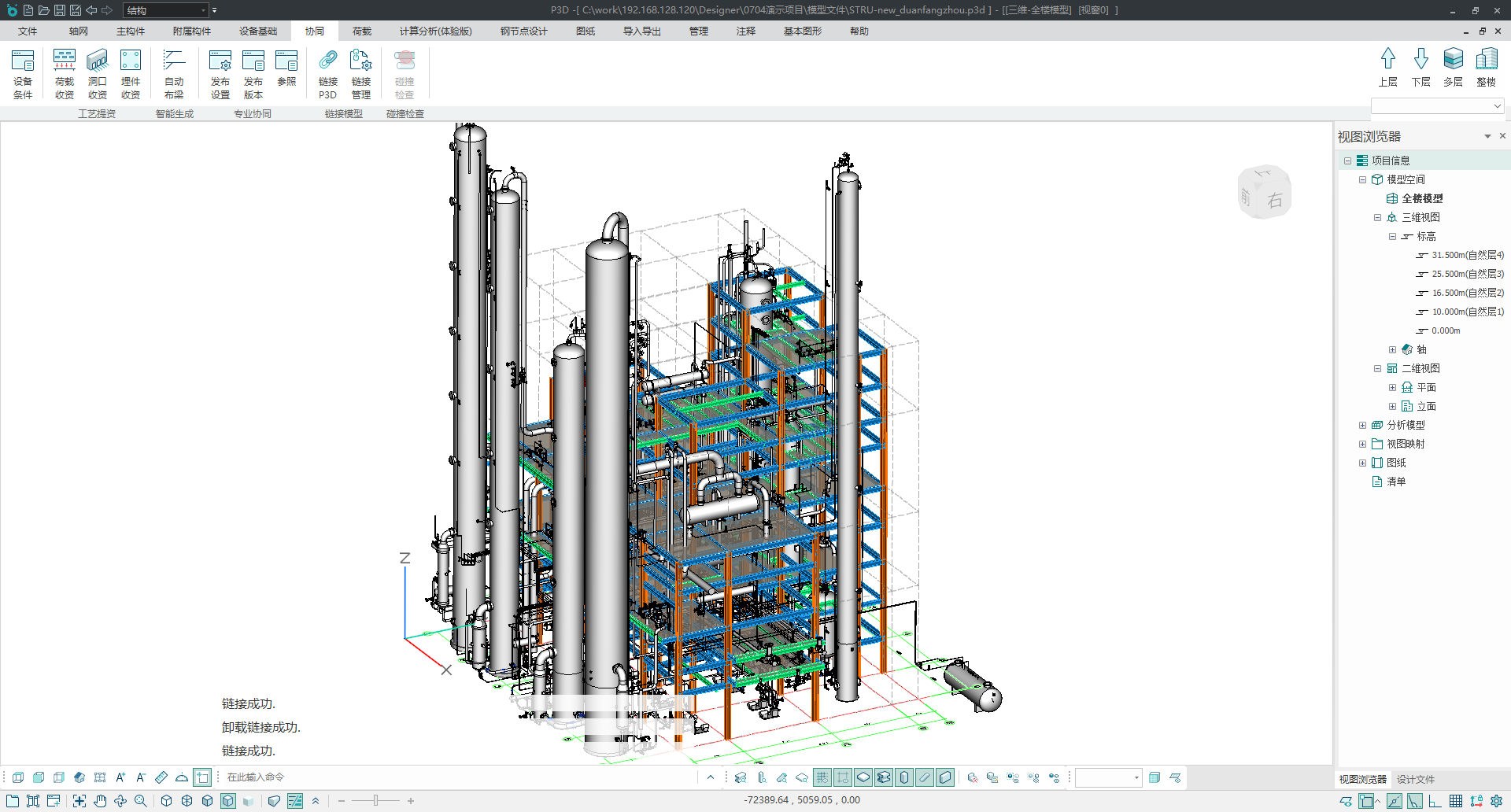This screenshot has height=812, width=1511.
Task: Toggle the grid display in status bar
Action: click(1456, 801)
